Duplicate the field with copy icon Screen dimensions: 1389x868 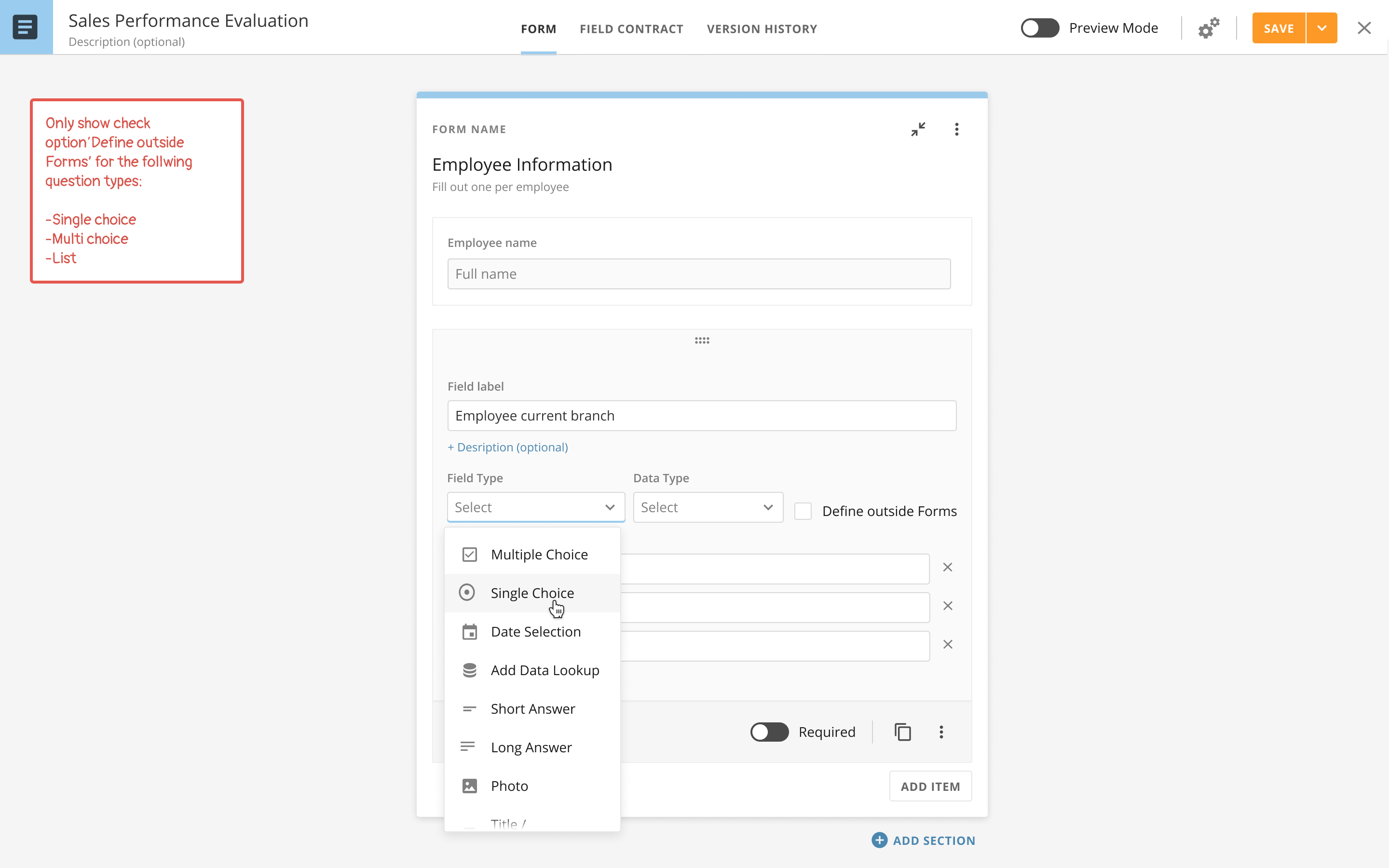point(903,732)
